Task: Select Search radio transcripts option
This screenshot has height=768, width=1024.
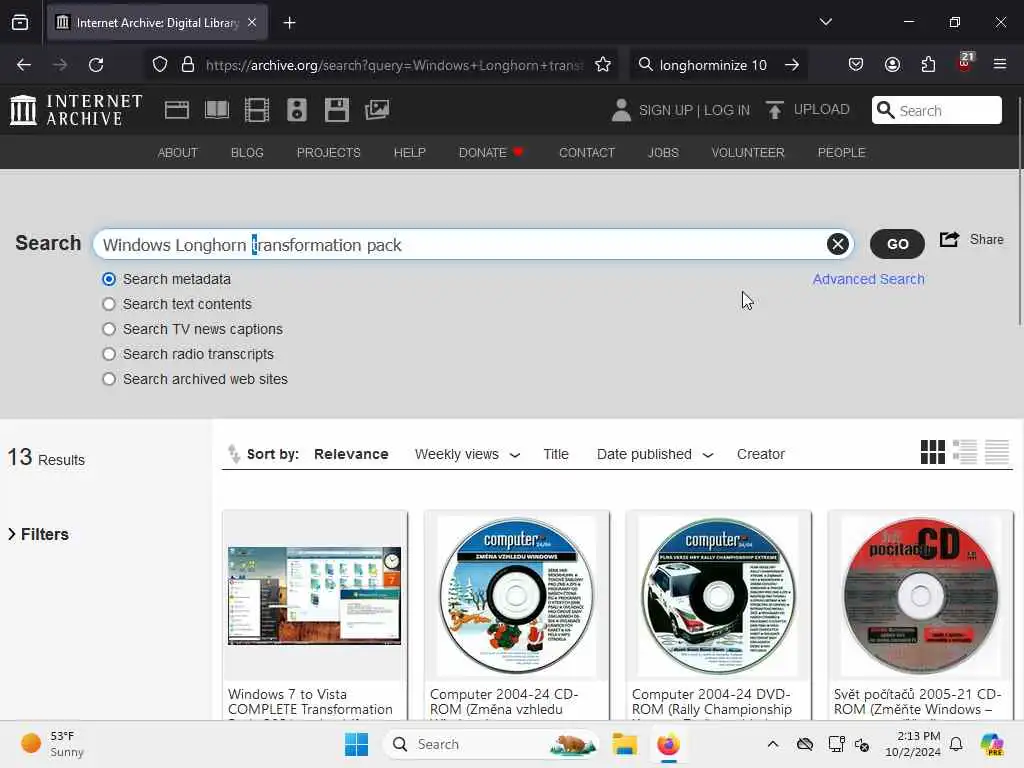Action: tap(109, 354)
